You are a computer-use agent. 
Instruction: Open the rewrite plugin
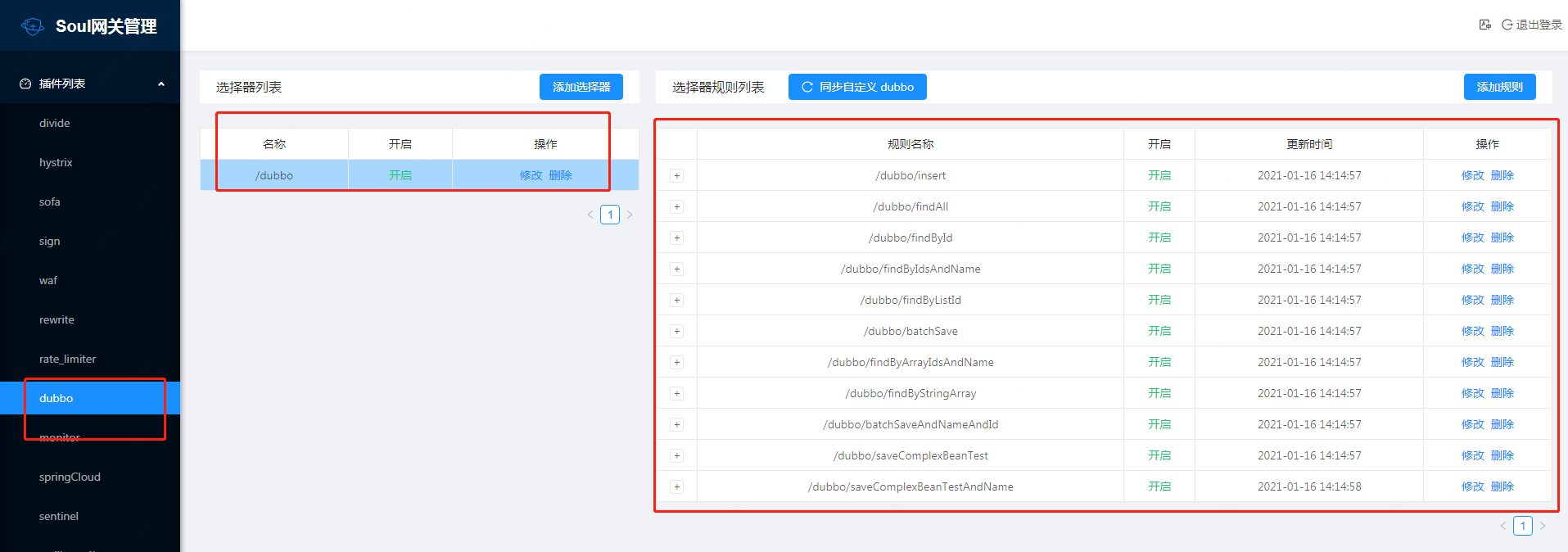pos(90,319)
